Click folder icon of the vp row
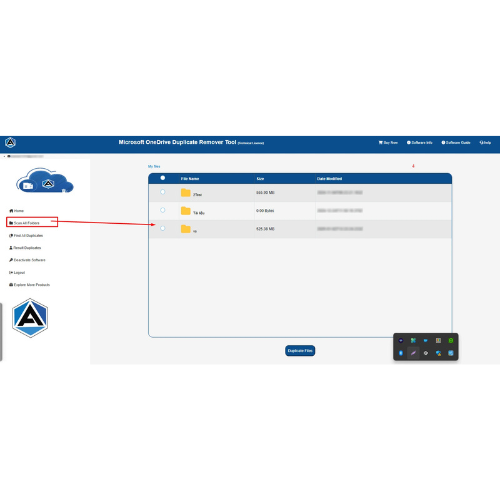Viewport: 500px width, 500px height. click(186, 229)
